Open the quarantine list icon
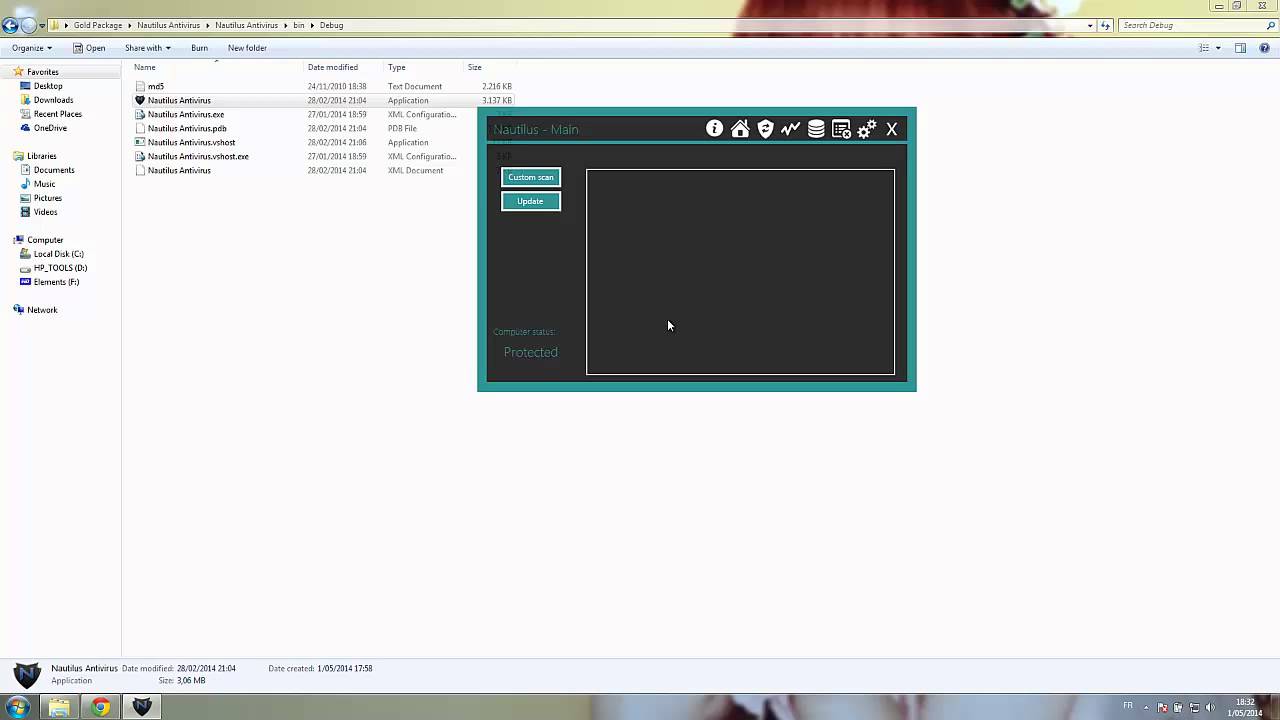 click(x=841, y=129)
